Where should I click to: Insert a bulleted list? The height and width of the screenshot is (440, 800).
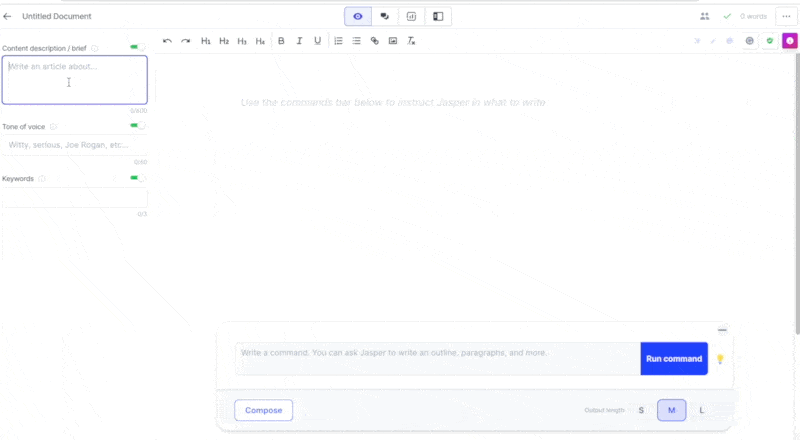tap(357, 41)
